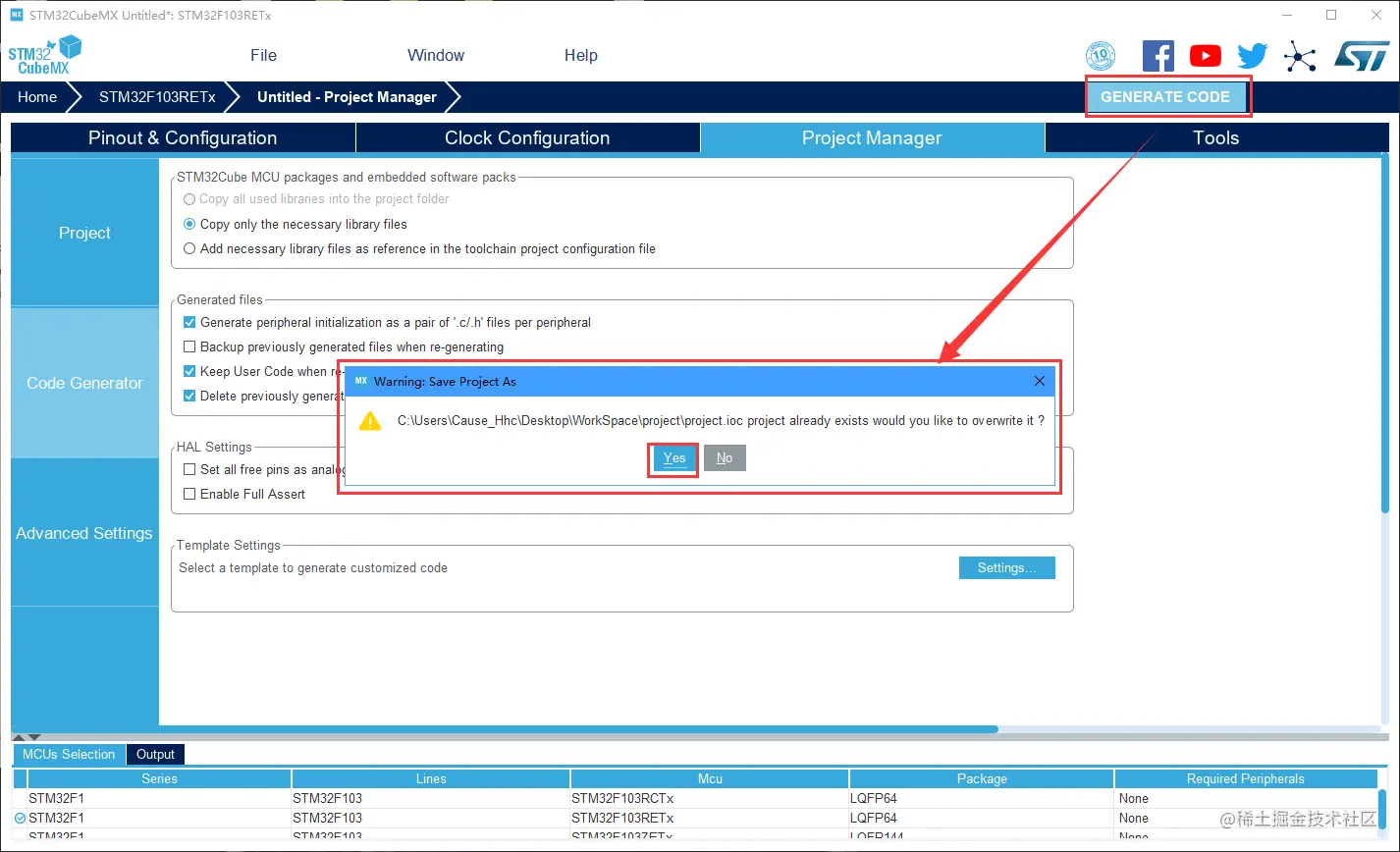The image size is (1400, 852).
Task: Click the STM32CubeMX logo
Action: pos(45,55)
